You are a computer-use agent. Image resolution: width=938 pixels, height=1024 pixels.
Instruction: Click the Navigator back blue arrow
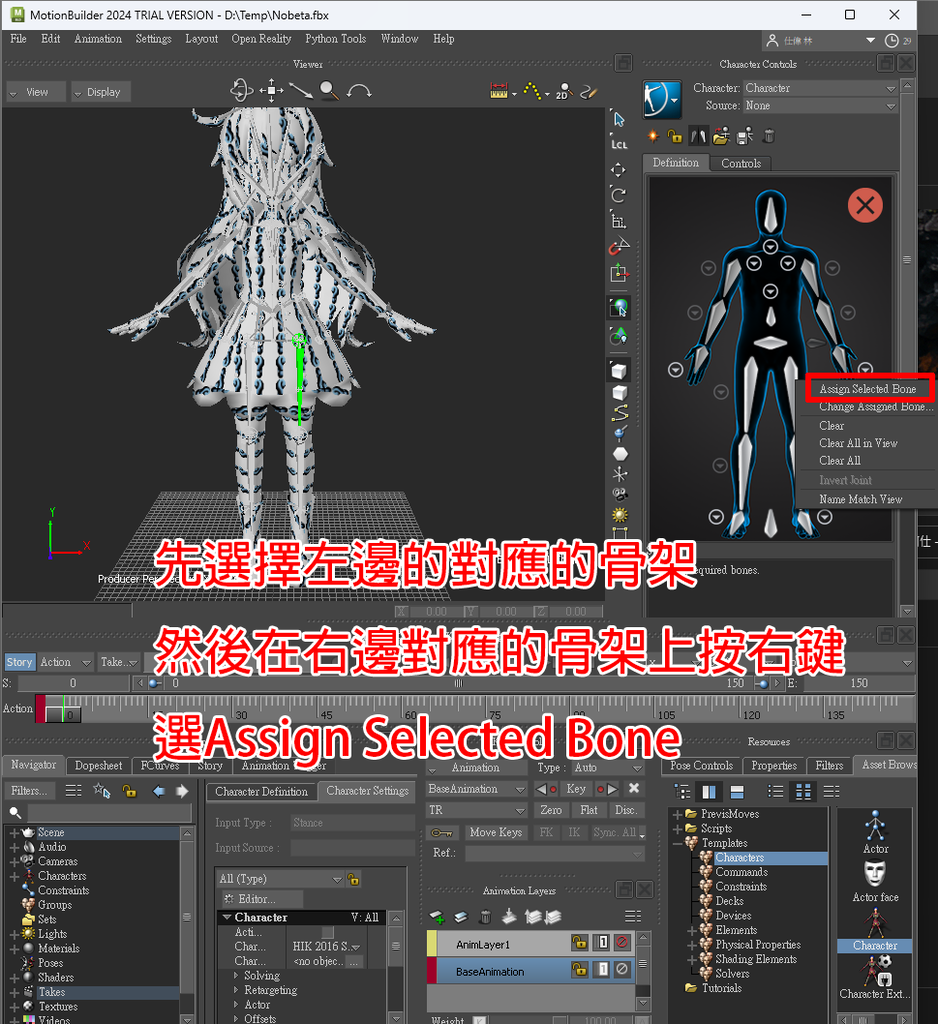click(159, 792)
